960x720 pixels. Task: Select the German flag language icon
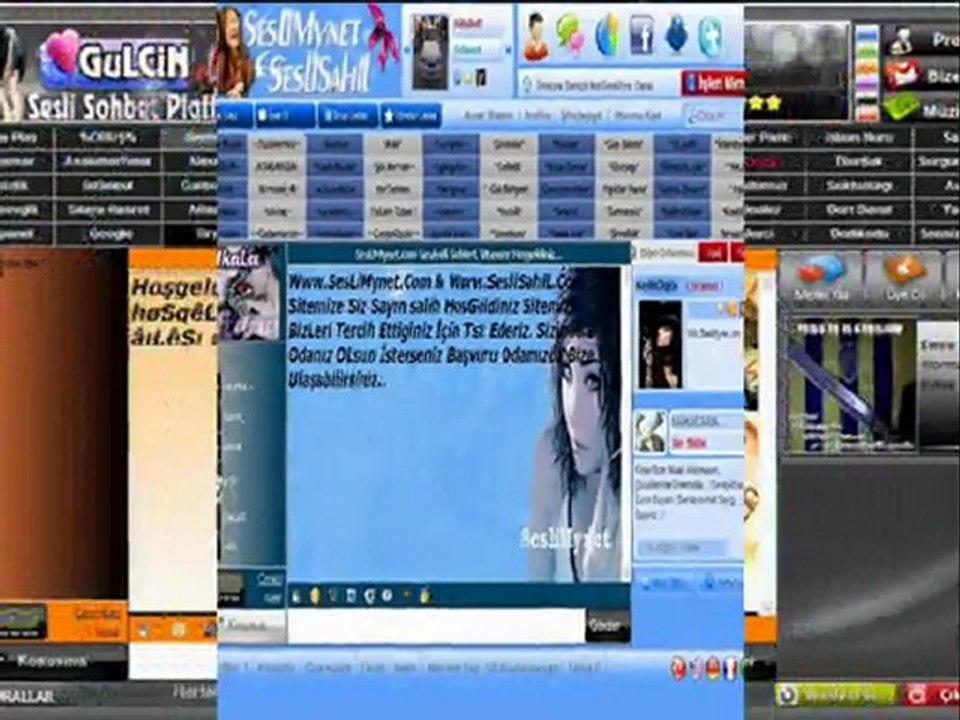pyautogui.click(x=713, y=669)
